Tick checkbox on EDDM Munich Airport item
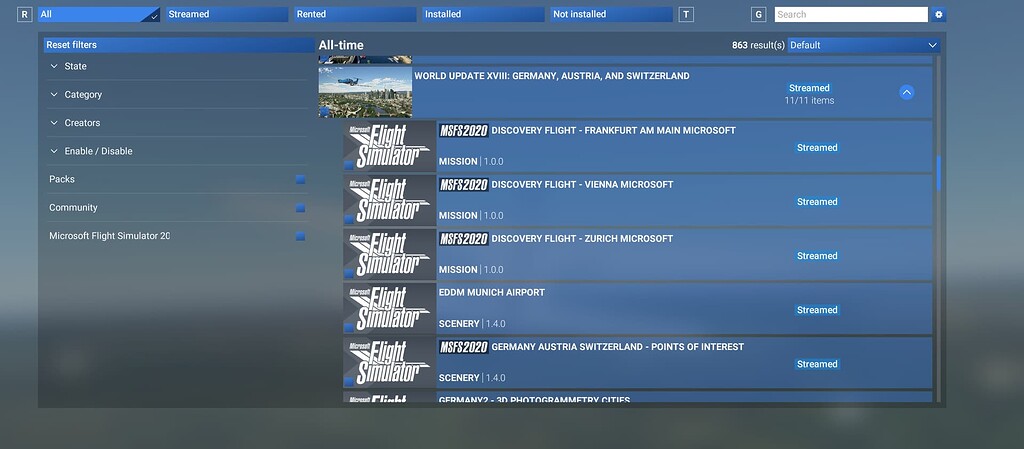The width and height of the screenshot is (1024, 449). pyautogui.click(x=349, y=328)
